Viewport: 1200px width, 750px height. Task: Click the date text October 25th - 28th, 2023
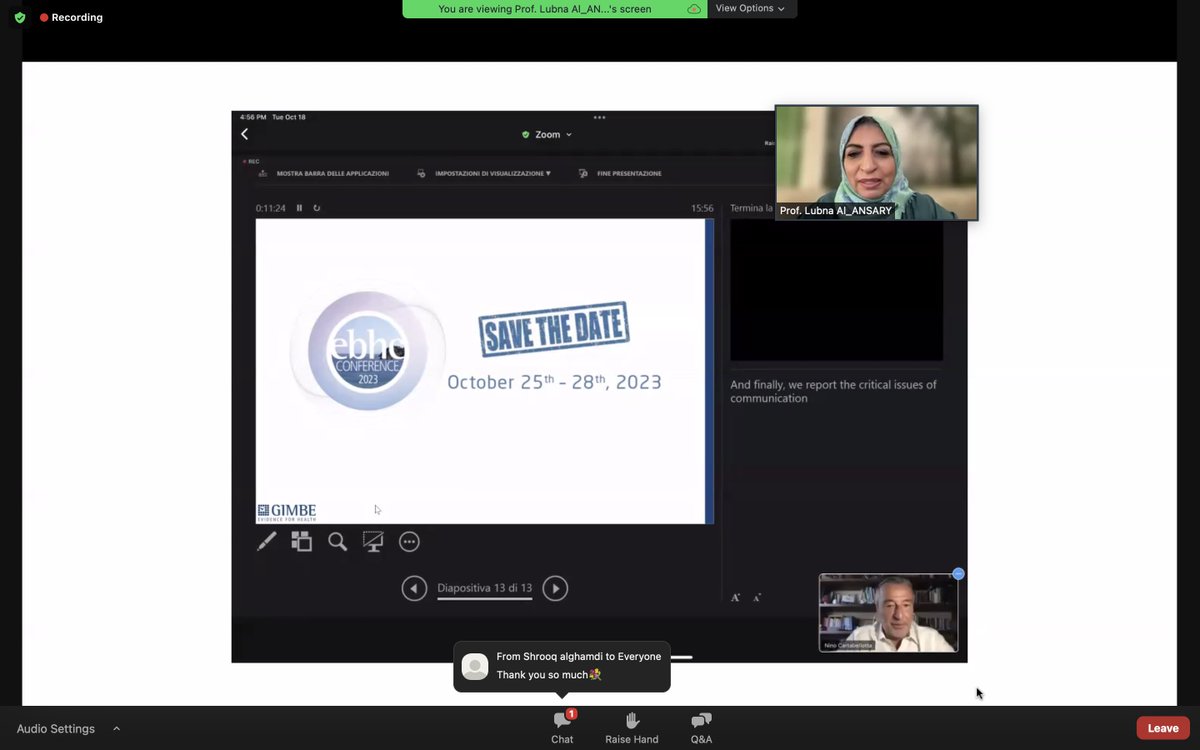pyautogui.click(x=554, y=382)
